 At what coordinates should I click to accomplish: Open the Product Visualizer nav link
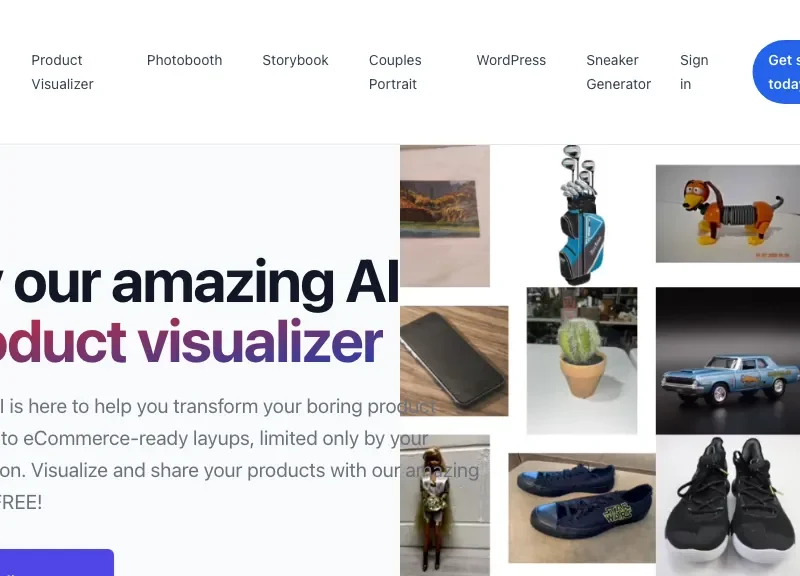click(62, 72)
